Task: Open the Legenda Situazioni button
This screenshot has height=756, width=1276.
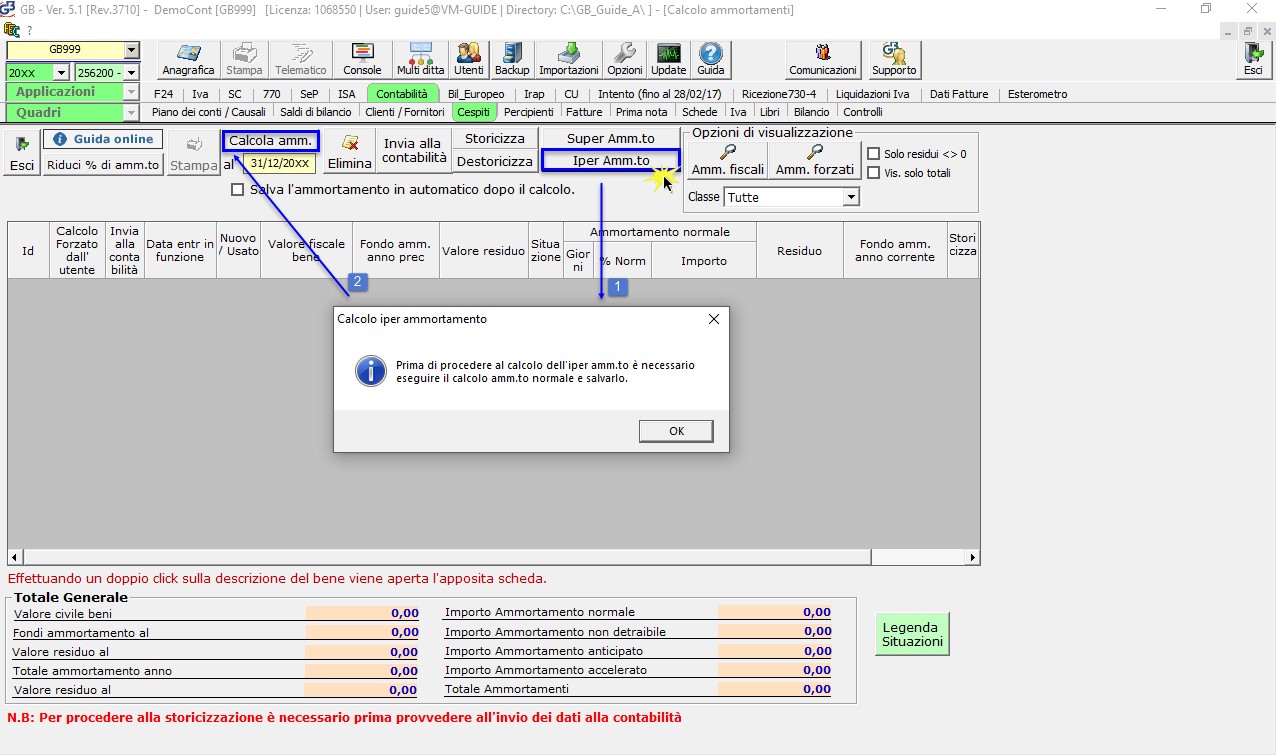Action: [x=912, y=633]
